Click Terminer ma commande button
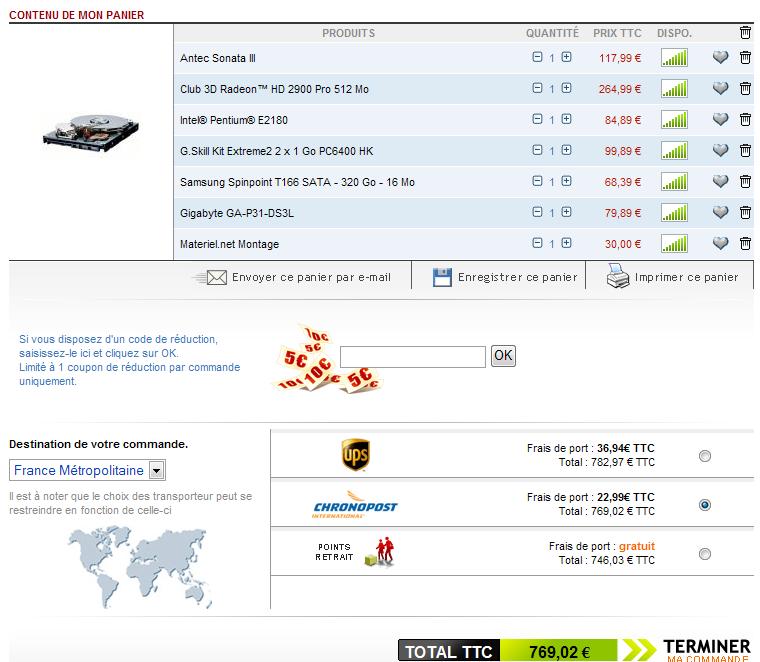The height and width of the screenshot is (662, 760). [x=707, y=650]
